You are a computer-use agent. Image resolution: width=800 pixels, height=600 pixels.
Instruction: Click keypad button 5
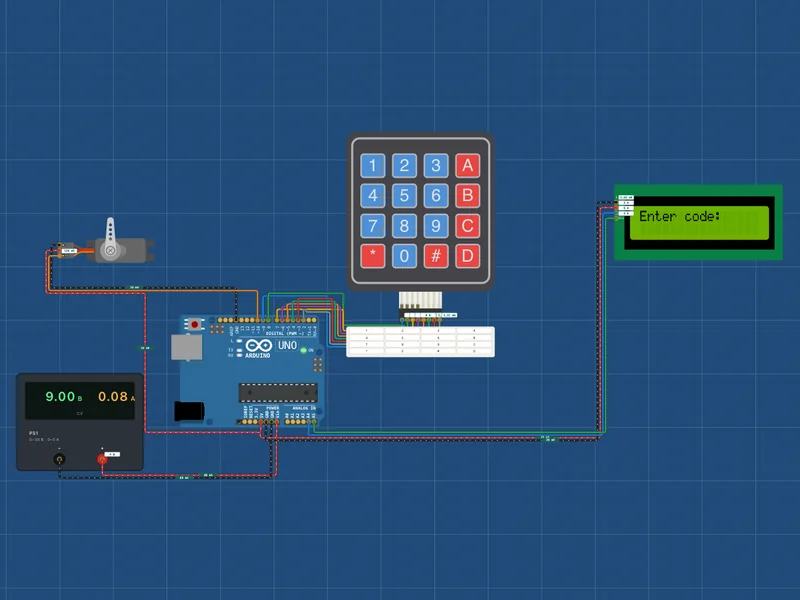(x=404, y=195)
